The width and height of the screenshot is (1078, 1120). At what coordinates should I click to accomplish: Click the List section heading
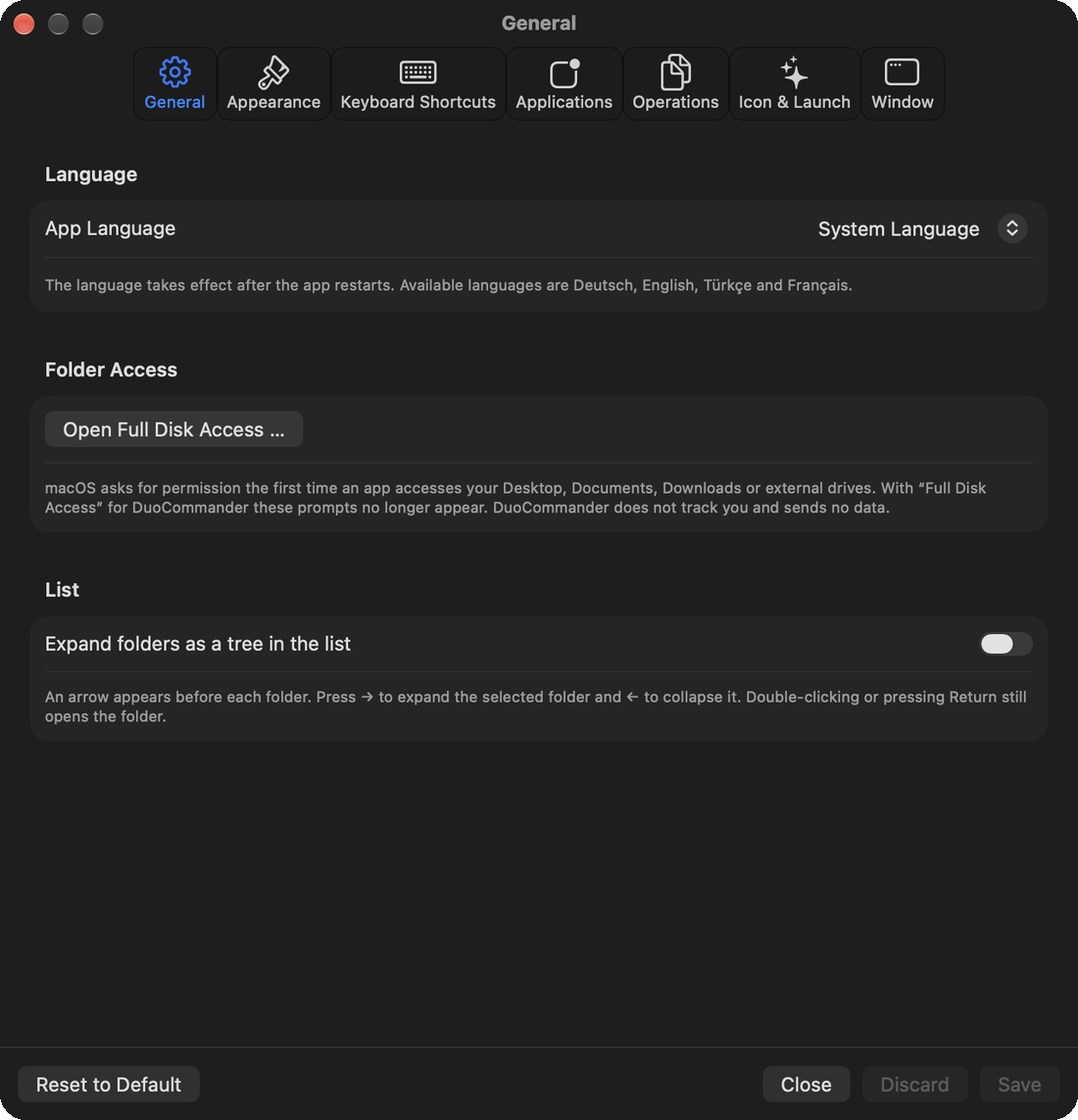coord(62,589)
